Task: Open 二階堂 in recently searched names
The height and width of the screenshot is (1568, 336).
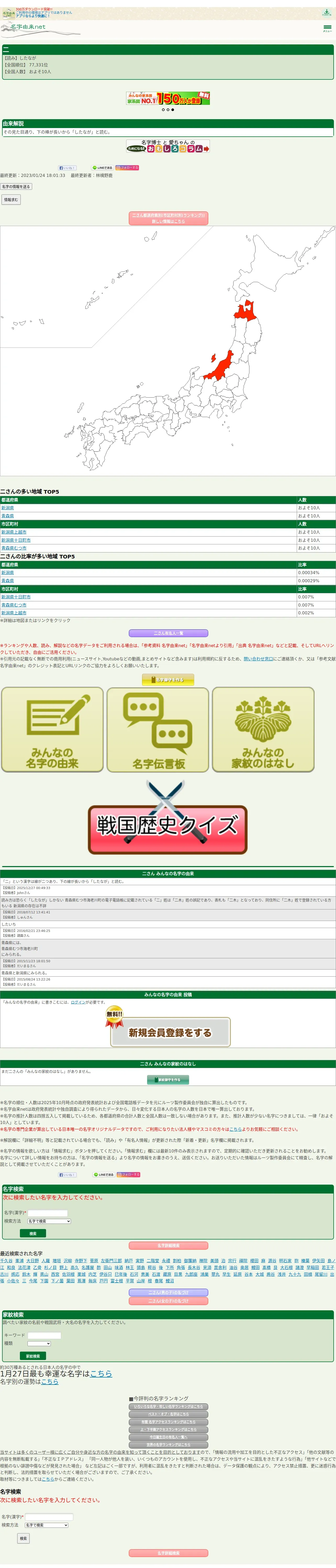Action: coord(153,1261)
